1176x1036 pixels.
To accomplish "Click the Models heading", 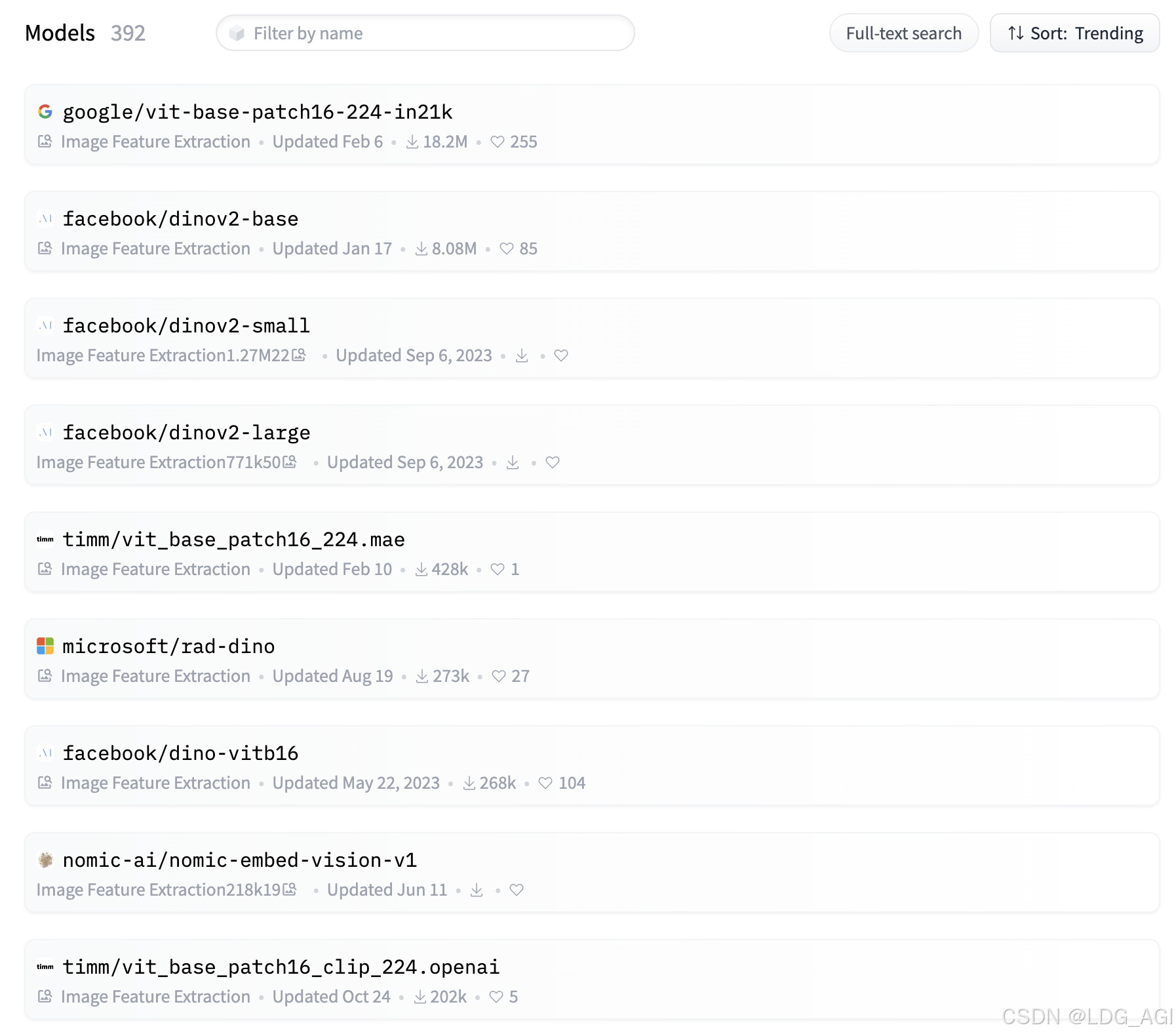I will tap(60, 33).
